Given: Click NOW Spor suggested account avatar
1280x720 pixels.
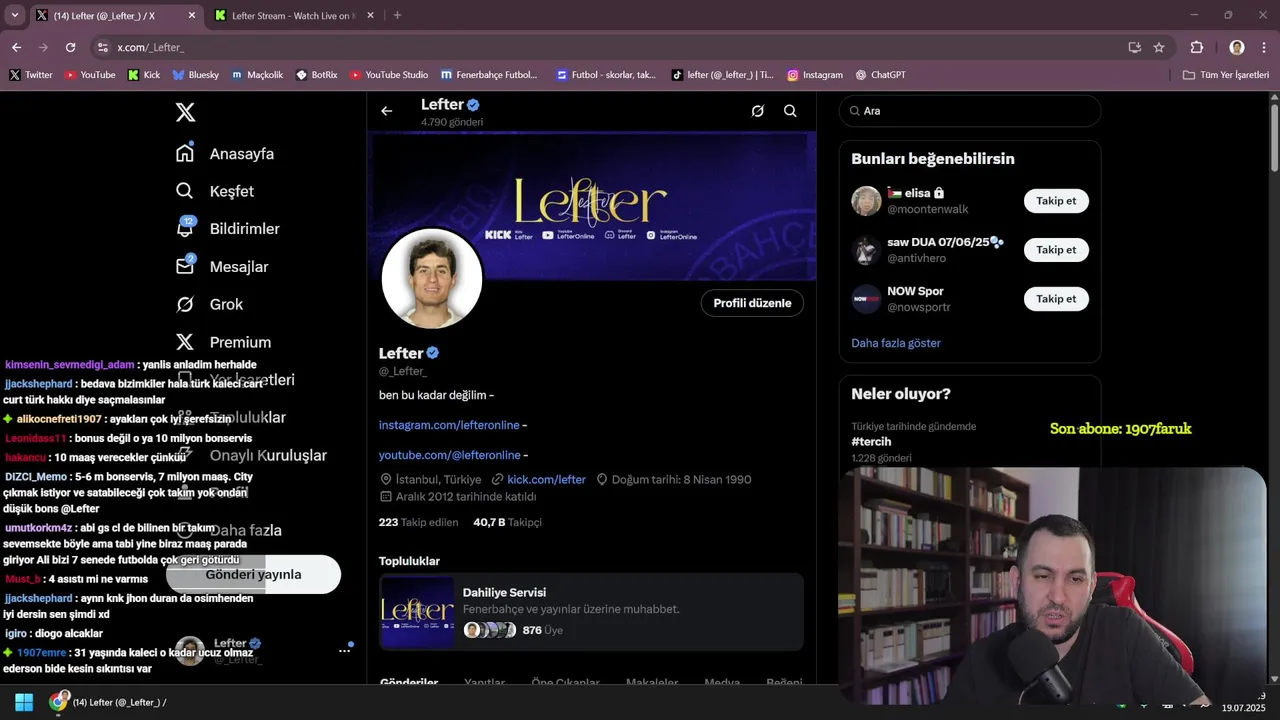Looking at the screenshot, I should 866,299.
